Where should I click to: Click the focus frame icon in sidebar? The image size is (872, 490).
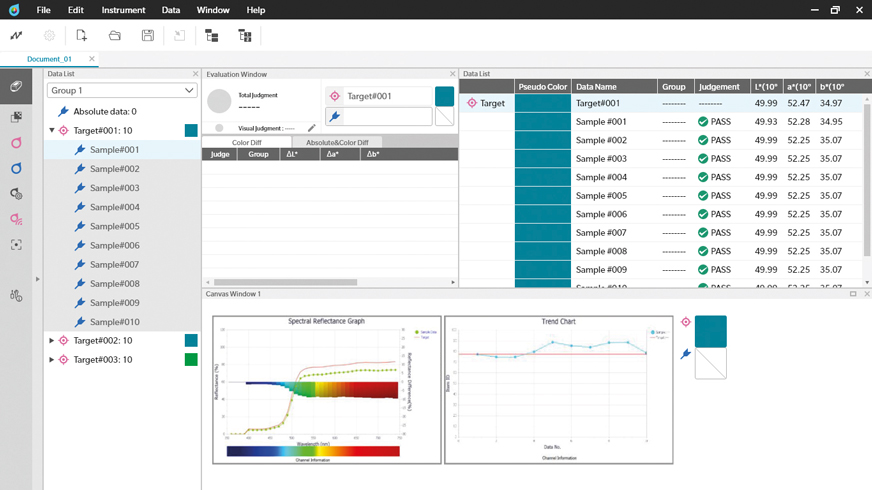tap(16, 245)
